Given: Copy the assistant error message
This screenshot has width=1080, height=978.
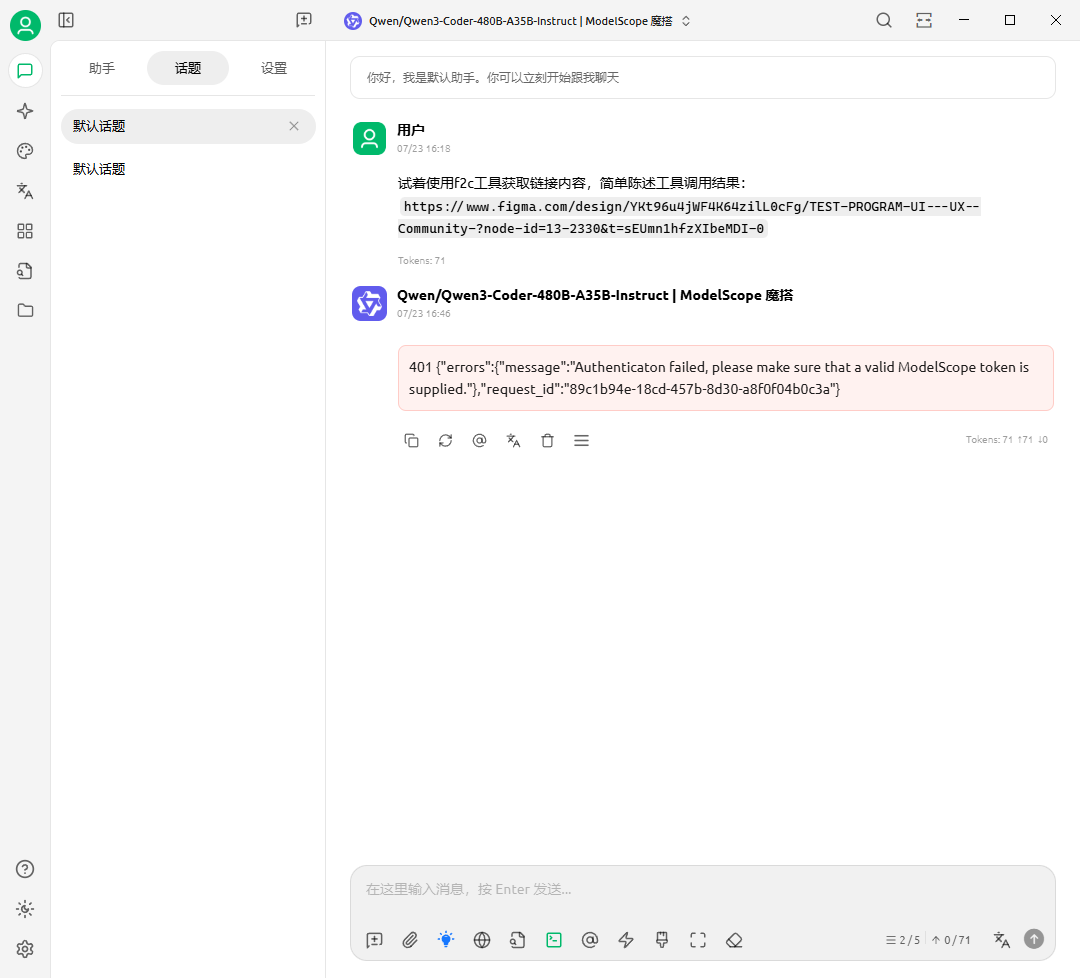Looking at the screenshot, I should click(x=411, y=441).
